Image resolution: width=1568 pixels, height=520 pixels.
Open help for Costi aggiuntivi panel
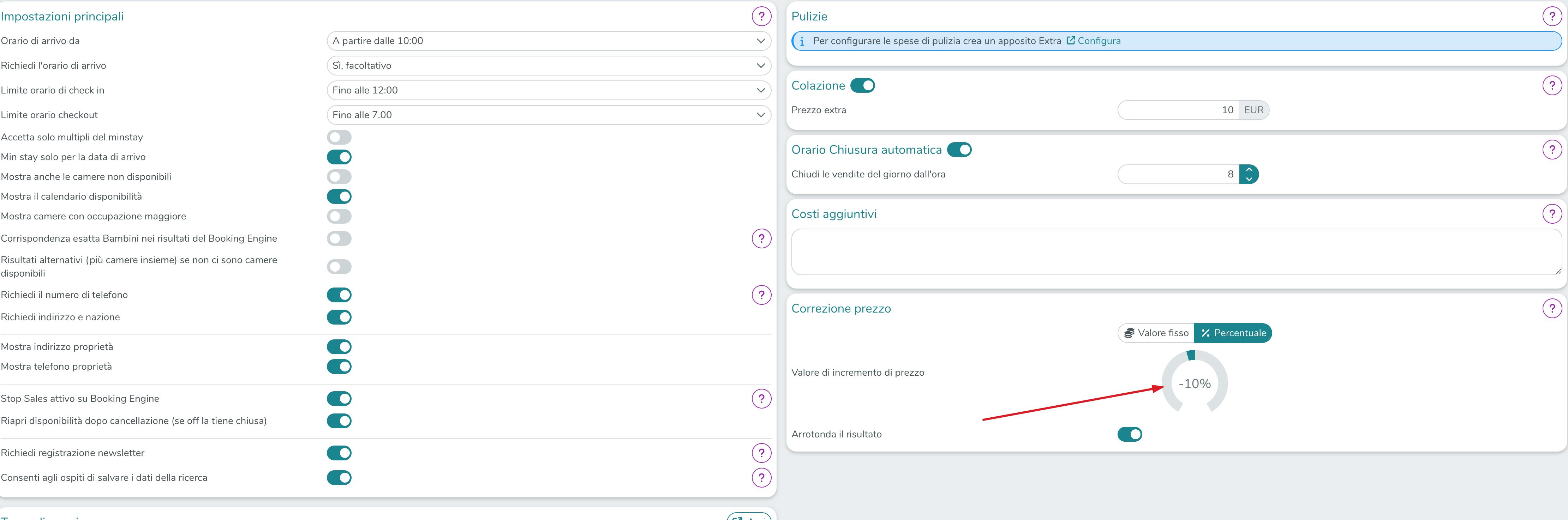coord(1551,214)
